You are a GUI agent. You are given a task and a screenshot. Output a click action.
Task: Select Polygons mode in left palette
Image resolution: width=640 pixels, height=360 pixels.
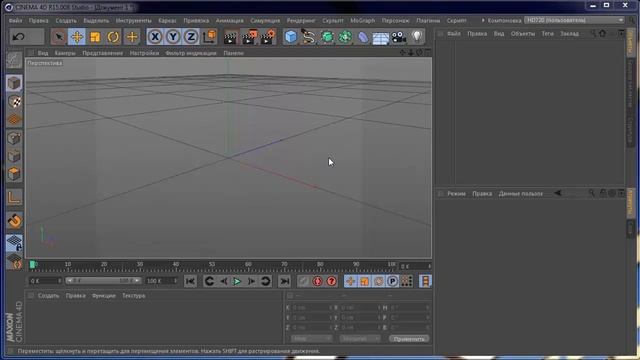point(14,174)
